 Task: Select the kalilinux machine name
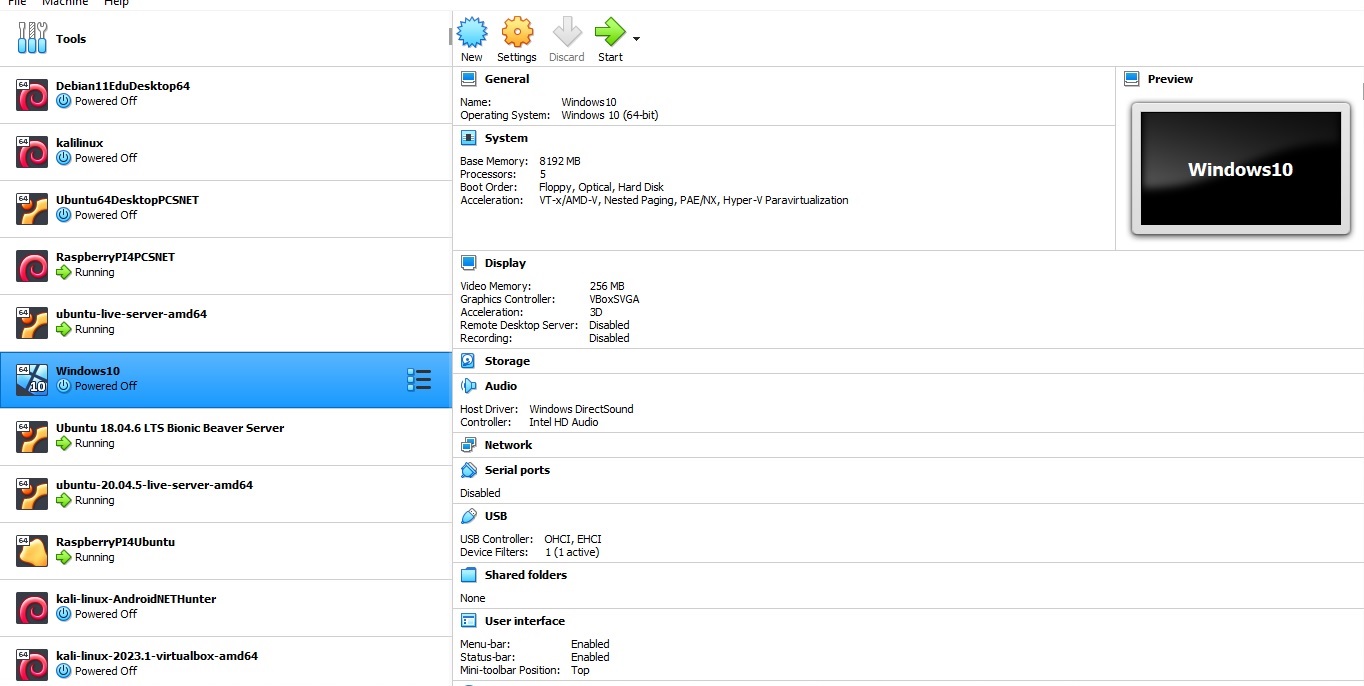click(x=80, y=143)
